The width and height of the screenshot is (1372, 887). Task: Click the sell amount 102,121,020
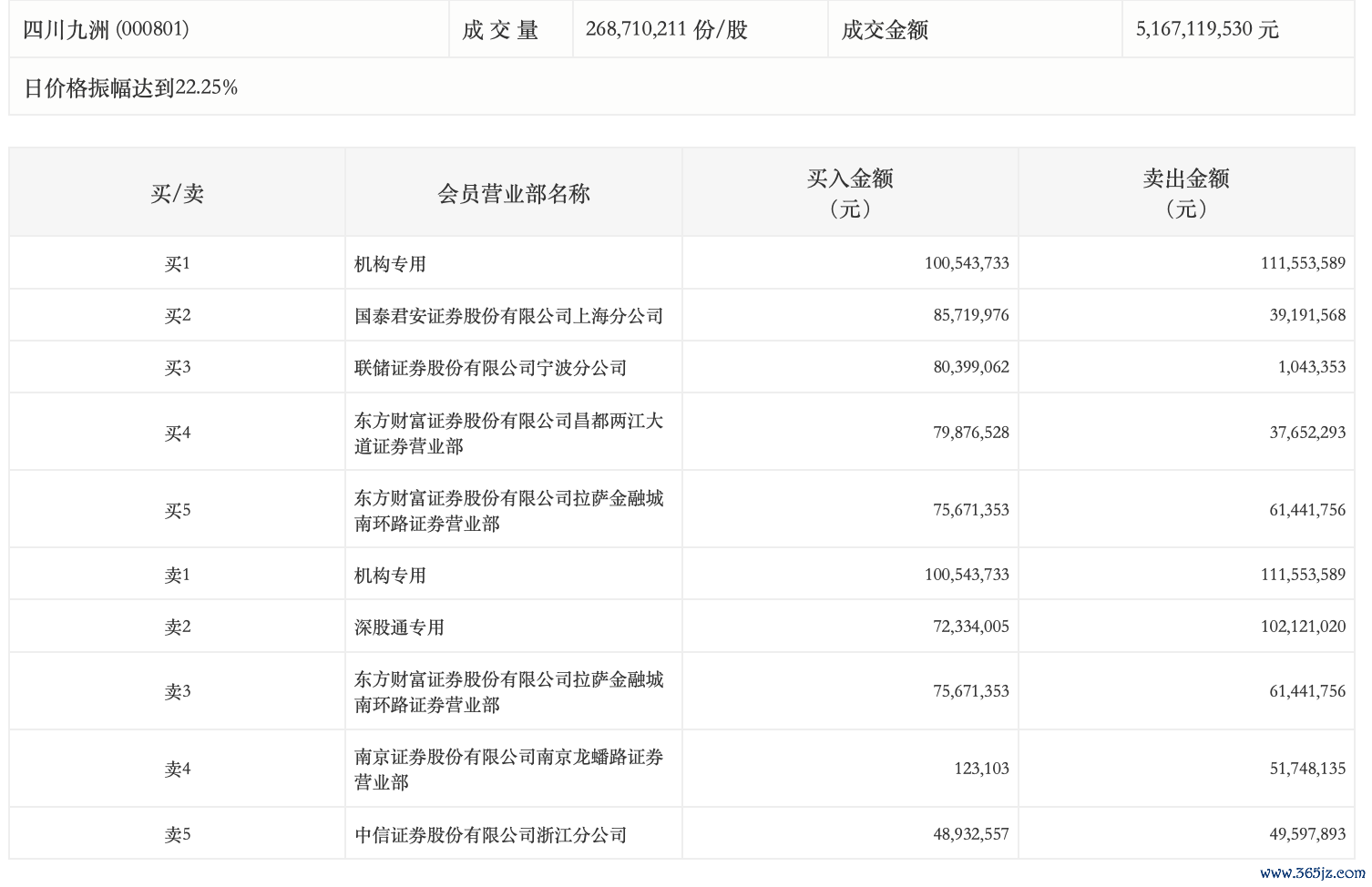1303,627
